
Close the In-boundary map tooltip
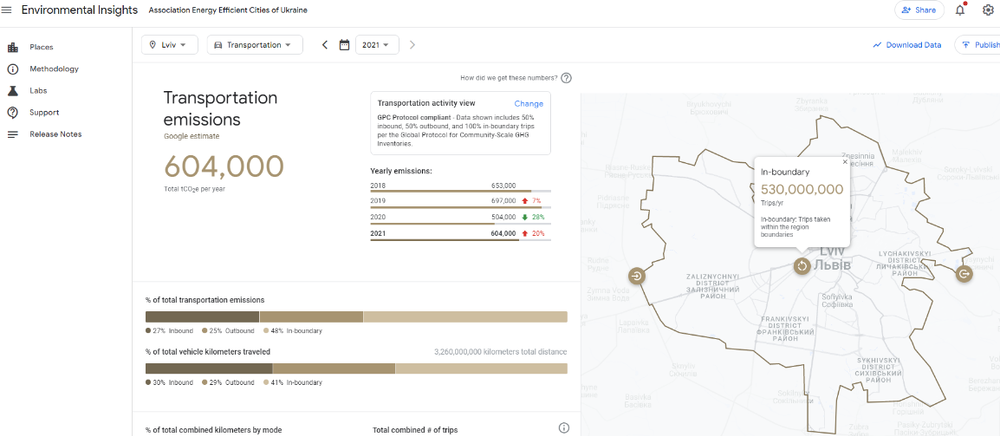(x=844, y=162)
